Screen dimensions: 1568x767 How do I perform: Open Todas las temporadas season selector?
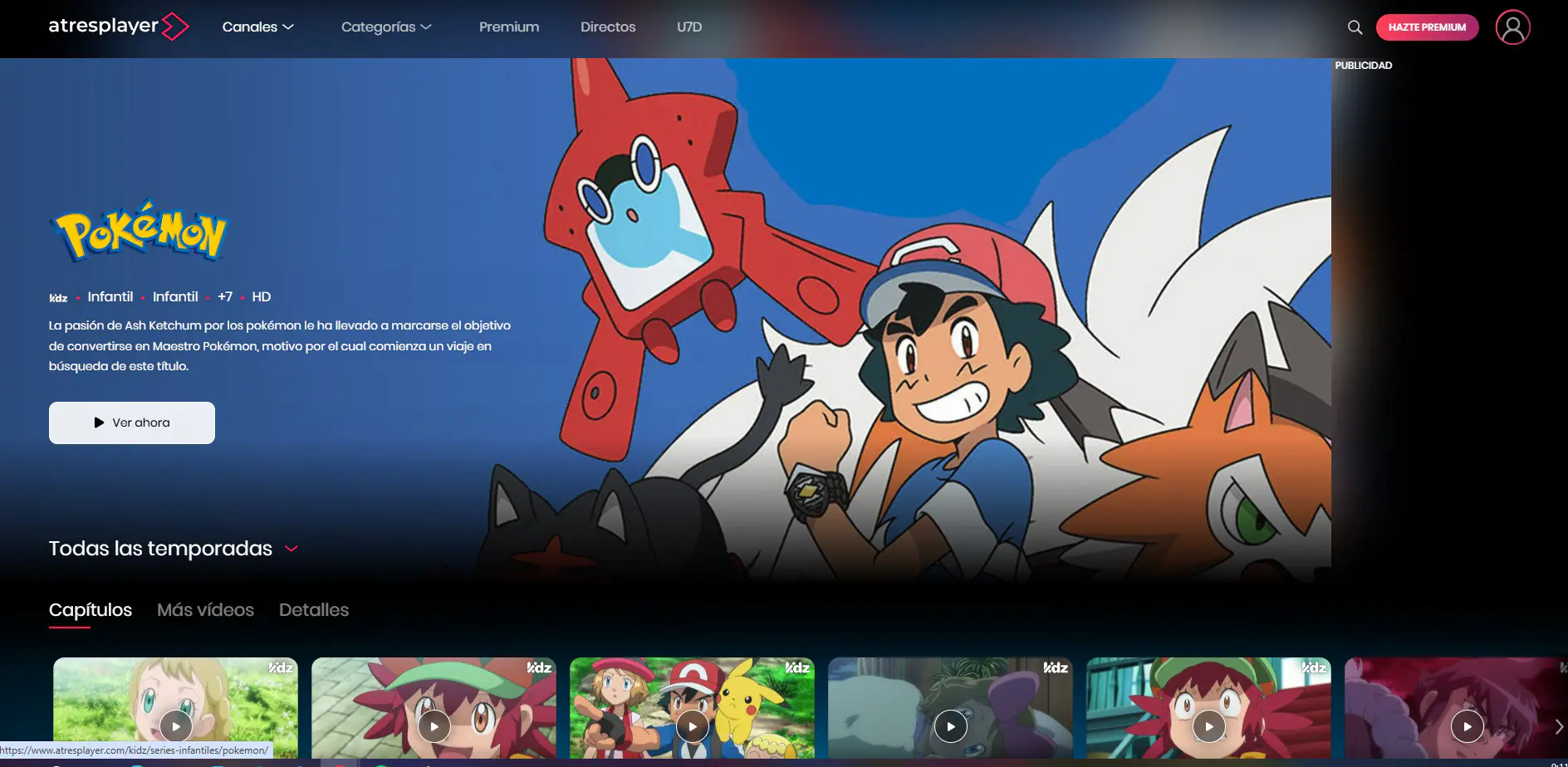pos(173,548)
